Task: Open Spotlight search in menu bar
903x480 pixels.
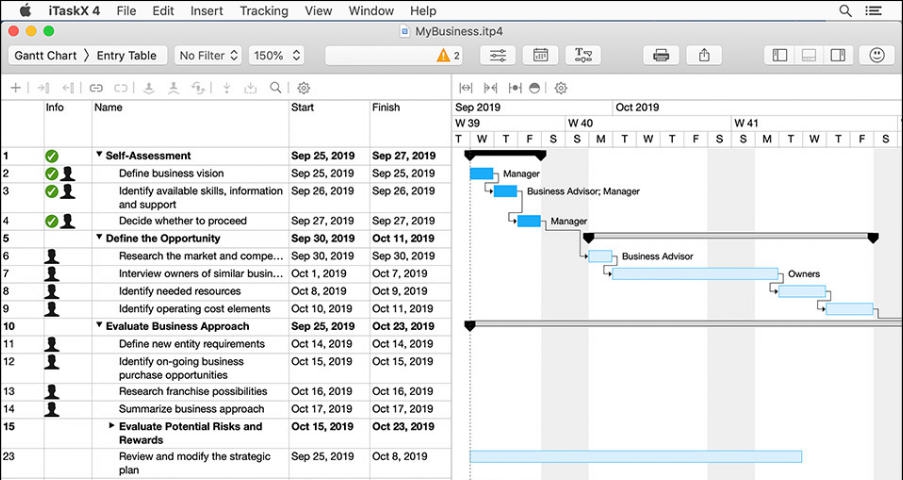Action: 845,10
